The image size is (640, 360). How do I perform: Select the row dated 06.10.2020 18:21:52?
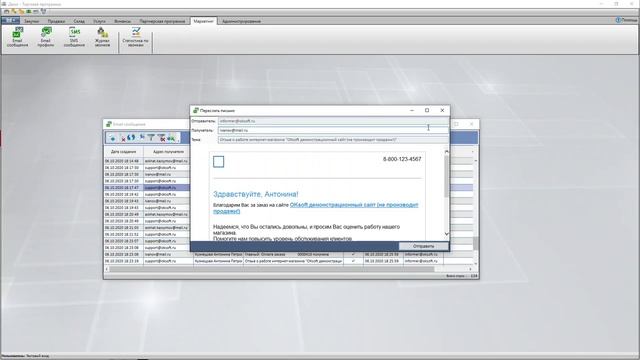click(147, 234)
